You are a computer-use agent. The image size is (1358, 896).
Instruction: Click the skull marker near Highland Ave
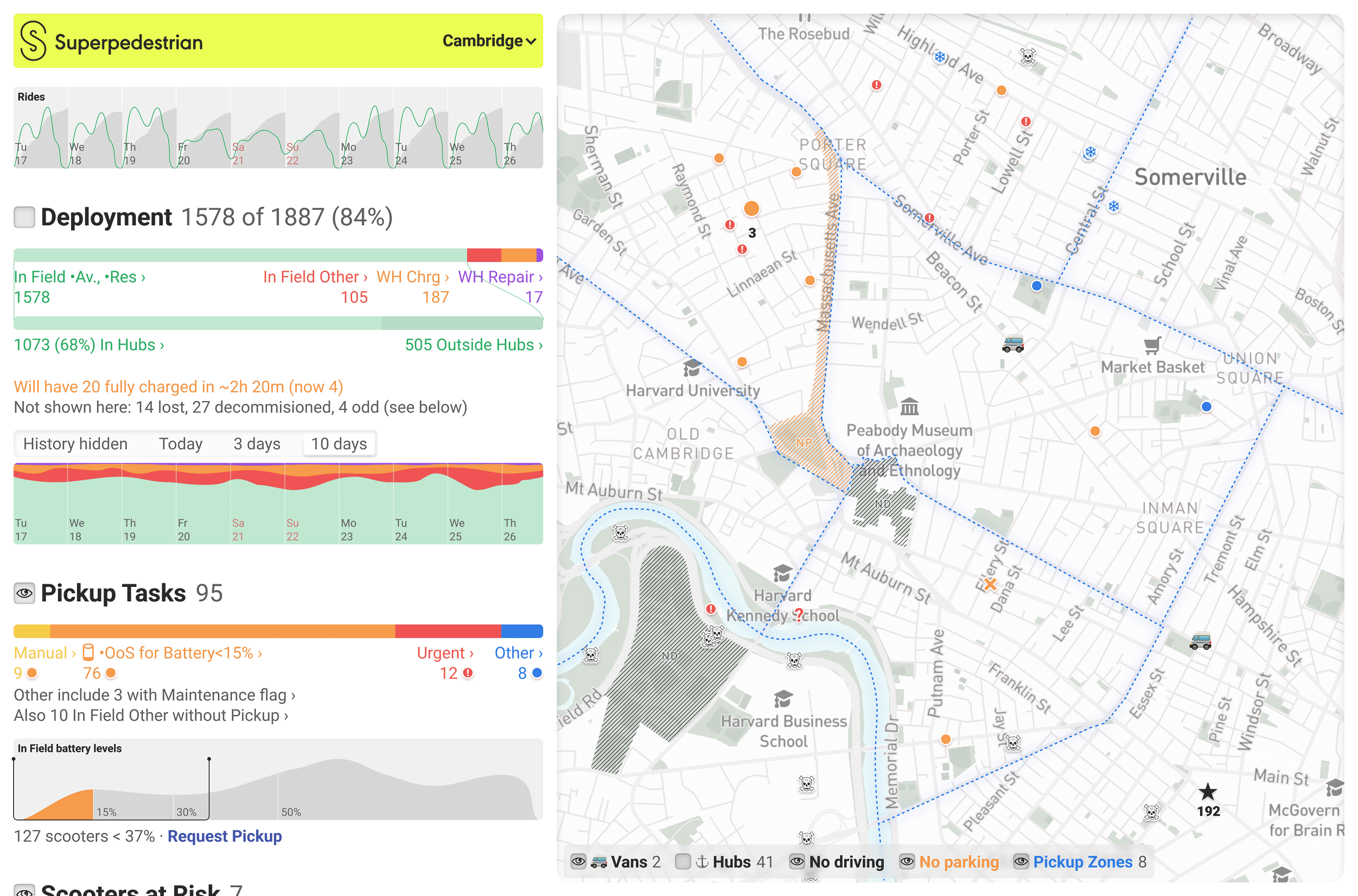click(x=1028, y=56)
